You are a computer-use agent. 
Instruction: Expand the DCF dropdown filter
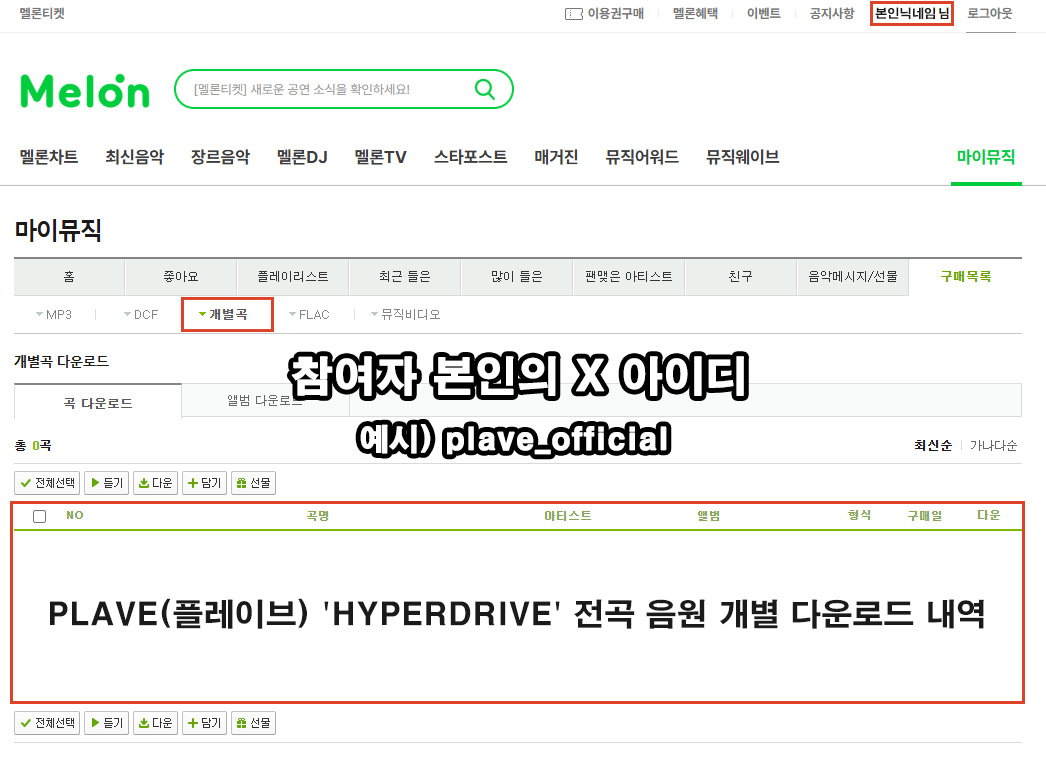point(141,314)
